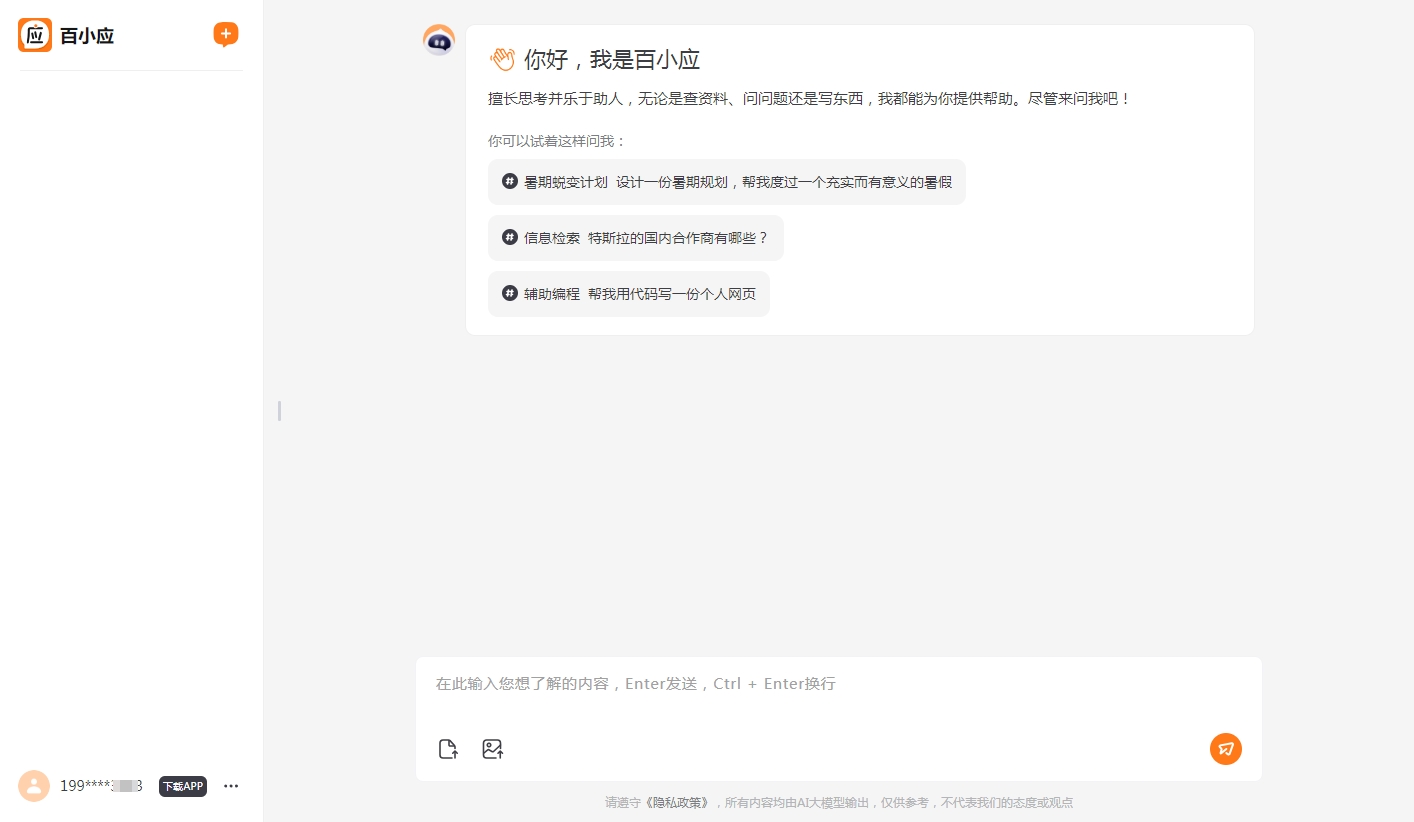Click the upload file icon
Image resolution: width=1414 pixels, height=822 pixels.
[448, 749]
